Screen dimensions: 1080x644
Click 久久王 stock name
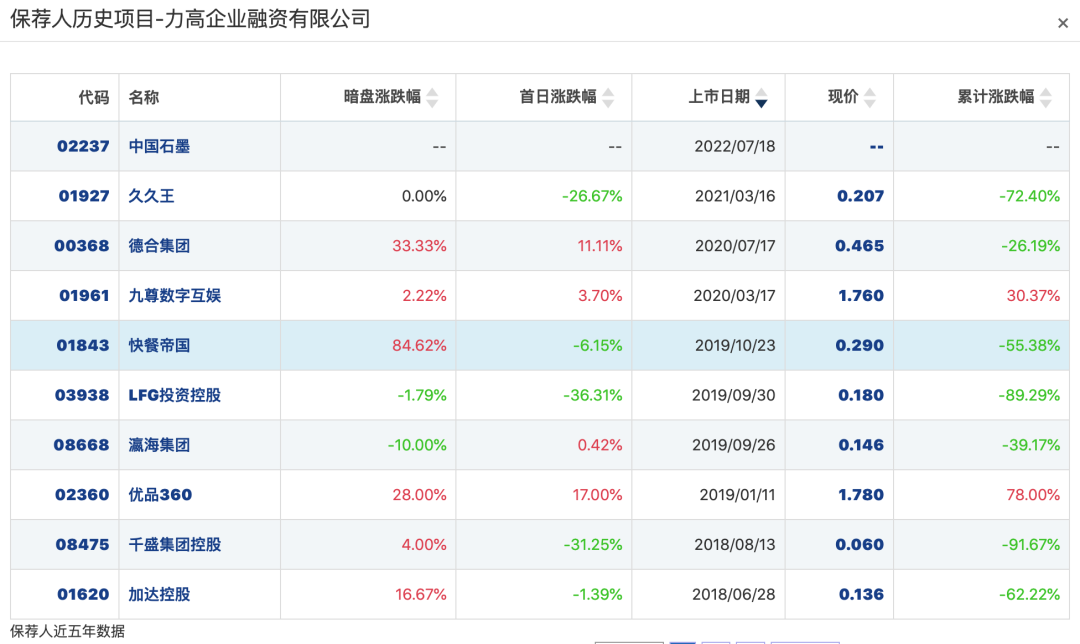point(151,196)
